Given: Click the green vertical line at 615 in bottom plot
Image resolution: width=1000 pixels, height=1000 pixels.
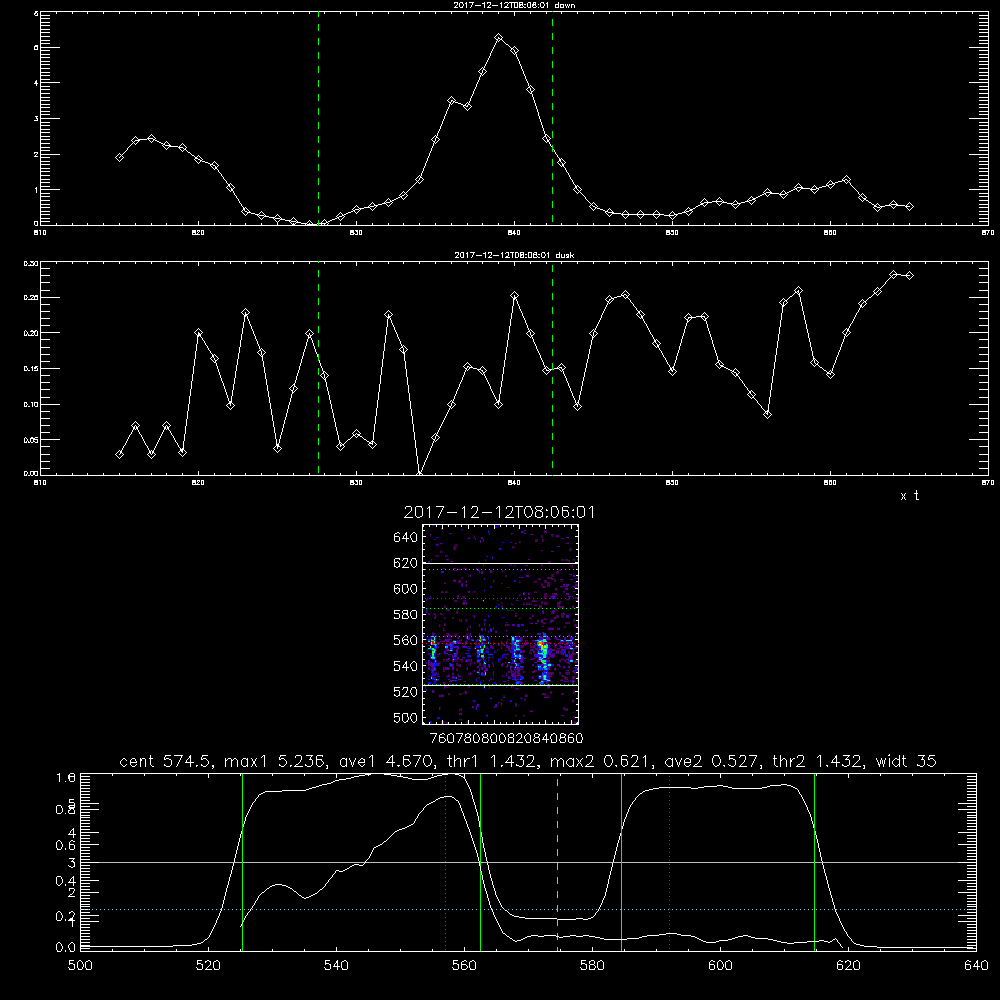Looking at the screenshot, I should [814, 862].
